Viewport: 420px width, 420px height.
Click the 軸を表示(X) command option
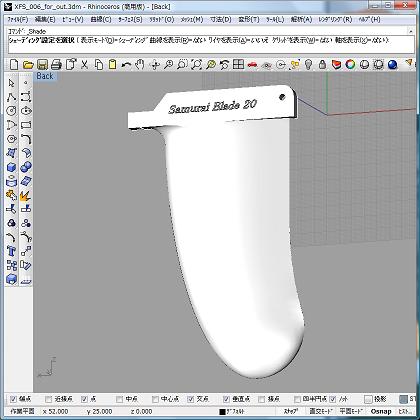point(363,40)
